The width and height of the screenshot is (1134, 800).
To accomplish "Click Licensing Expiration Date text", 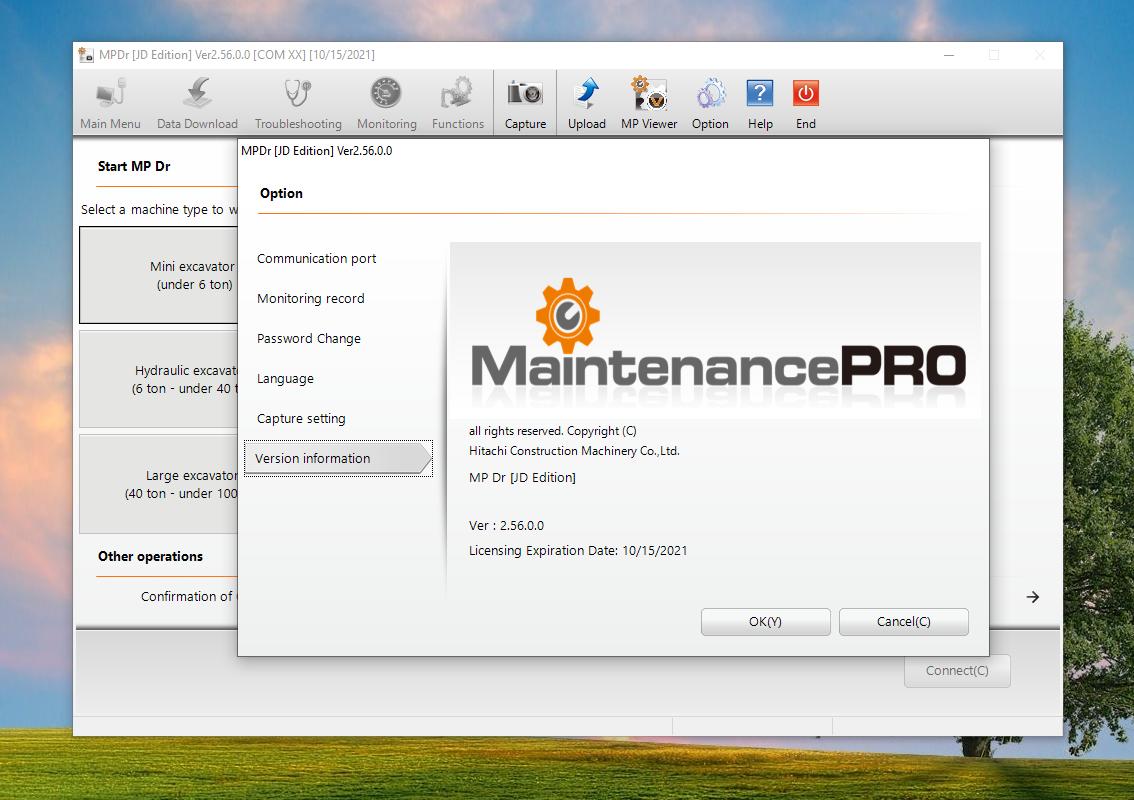I will tap(578, 550).
